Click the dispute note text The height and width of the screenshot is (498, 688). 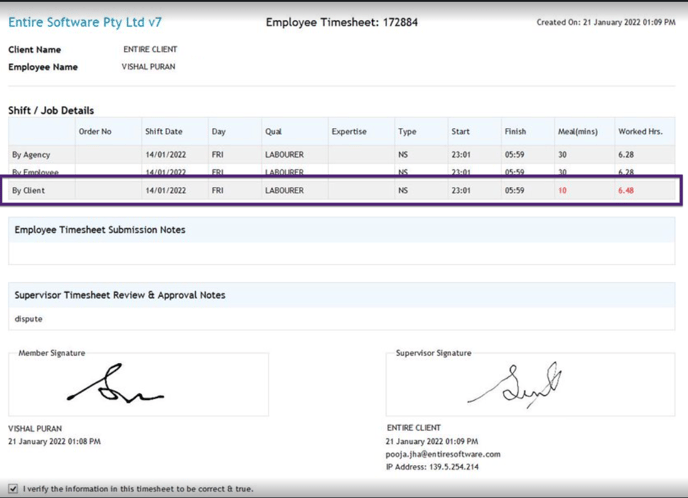29,319
